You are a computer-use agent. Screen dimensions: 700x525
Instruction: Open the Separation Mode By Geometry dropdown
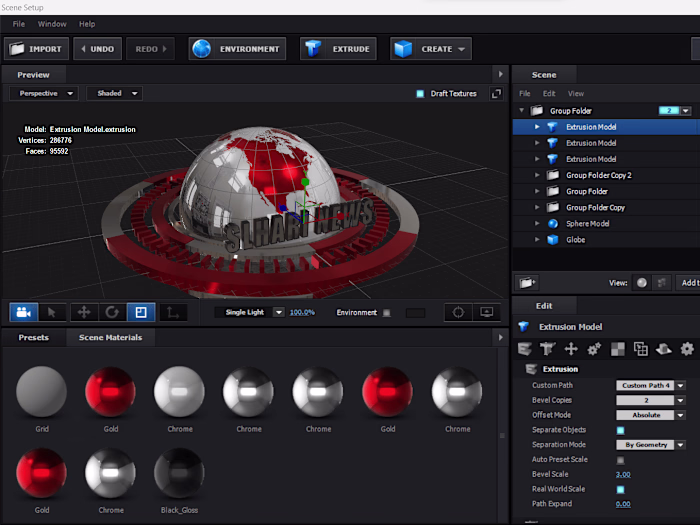(x=650, y=445)
